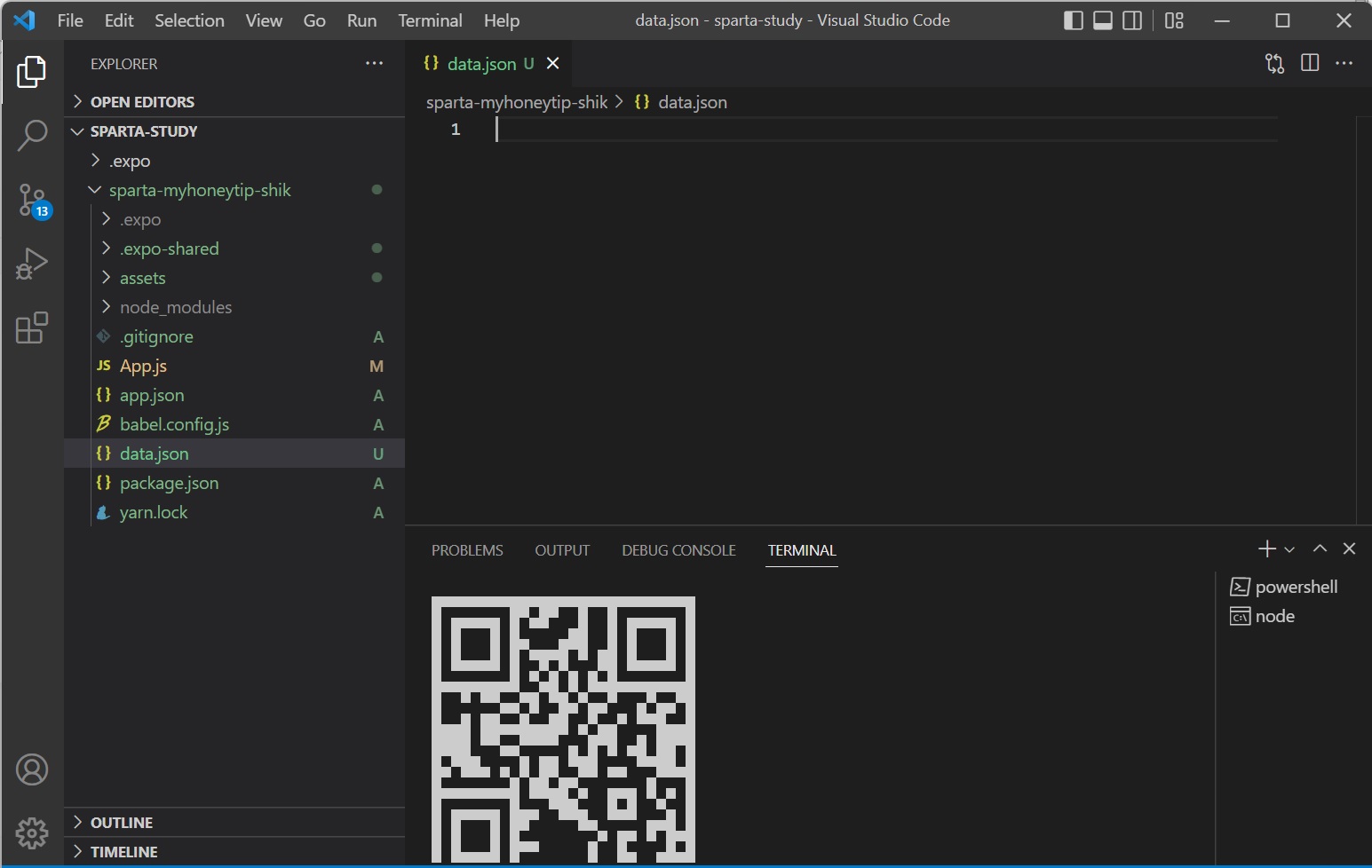Click the data.json breadcrumb item
This screenshot has width=1372, height=868.
[681, 102]
